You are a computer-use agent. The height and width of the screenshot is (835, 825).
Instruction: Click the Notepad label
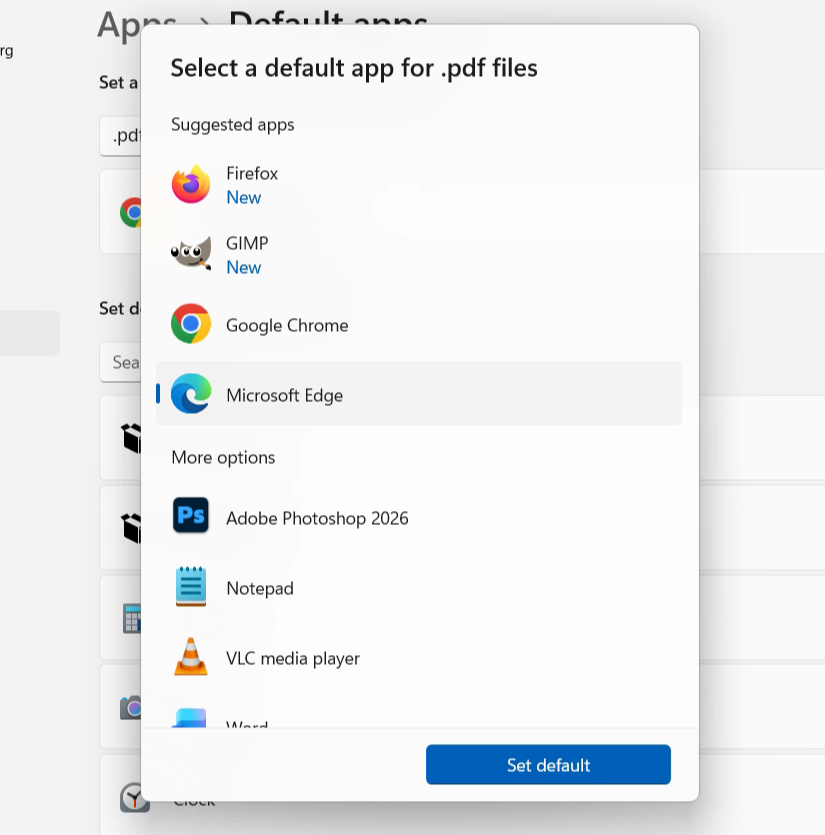(x=260, y=588)
